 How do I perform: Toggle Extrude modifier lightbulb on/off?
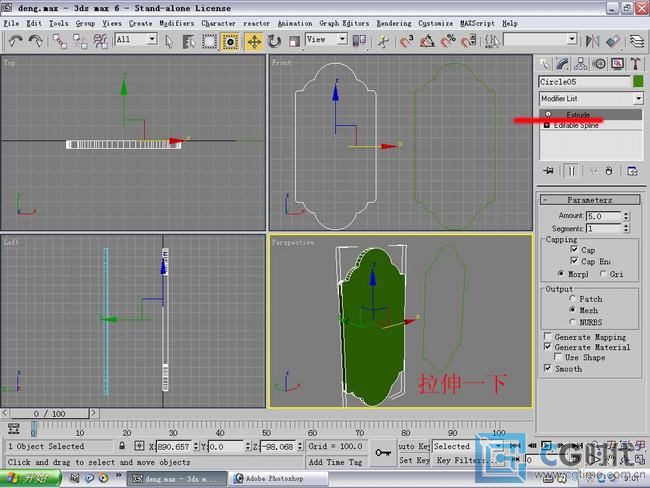pos(548,114)
